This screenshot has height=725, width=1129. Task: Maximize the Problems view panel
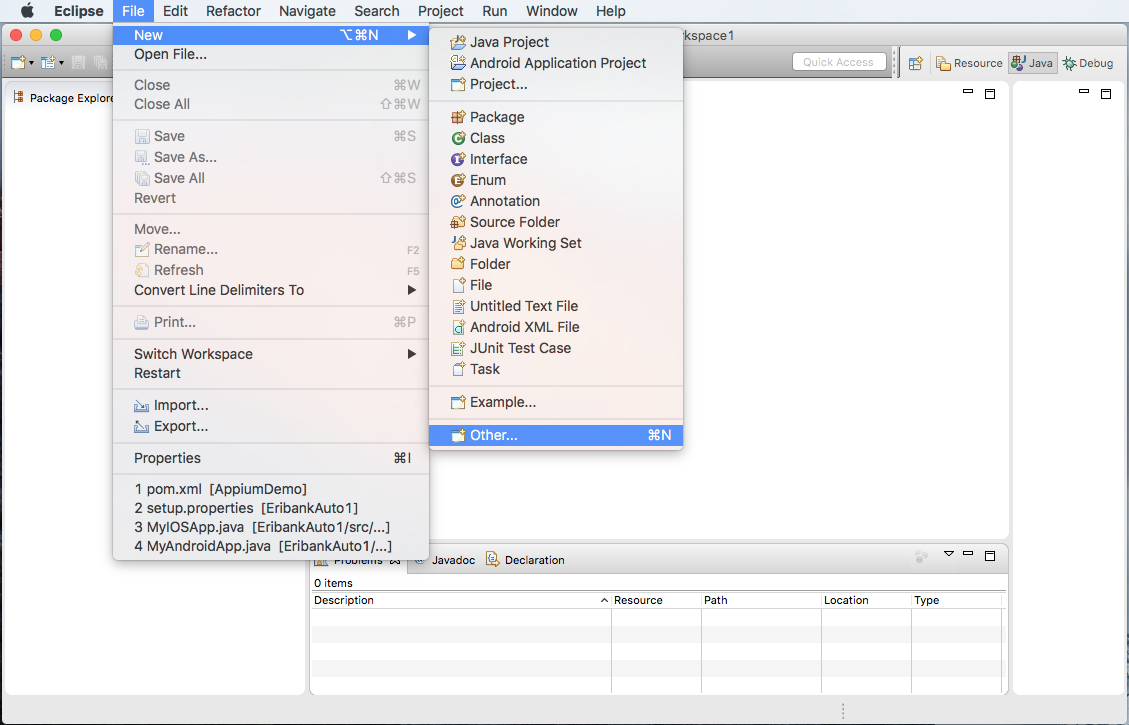click(x=990, y=555)
